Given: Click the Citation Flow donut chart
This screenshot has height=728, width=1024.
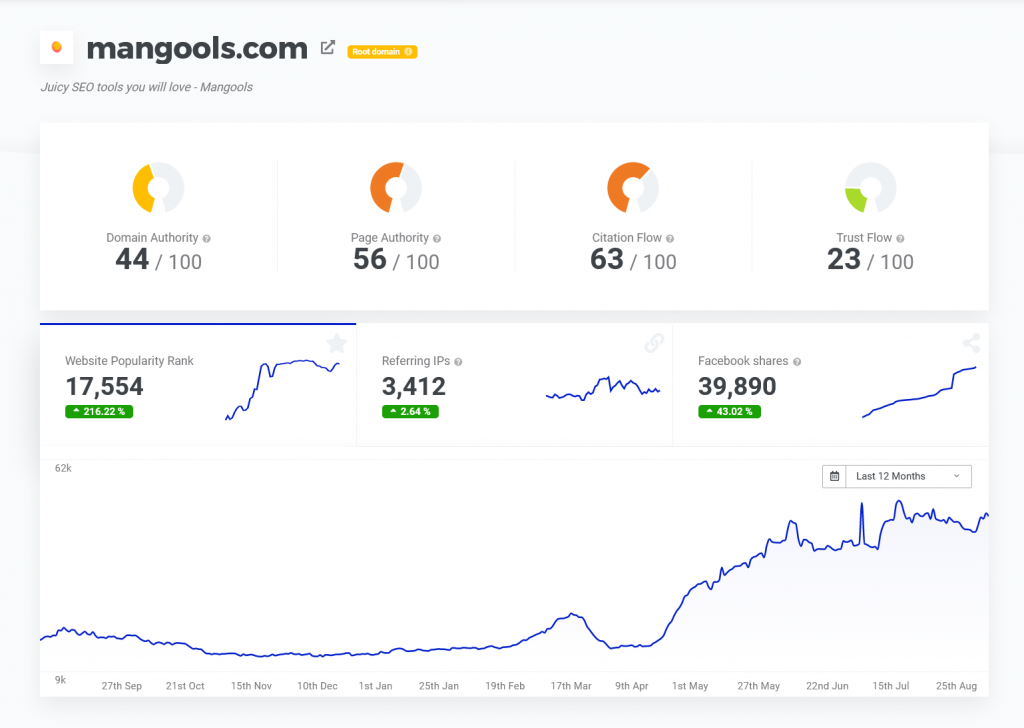Looking at the screenshot, I should [633, 187].
